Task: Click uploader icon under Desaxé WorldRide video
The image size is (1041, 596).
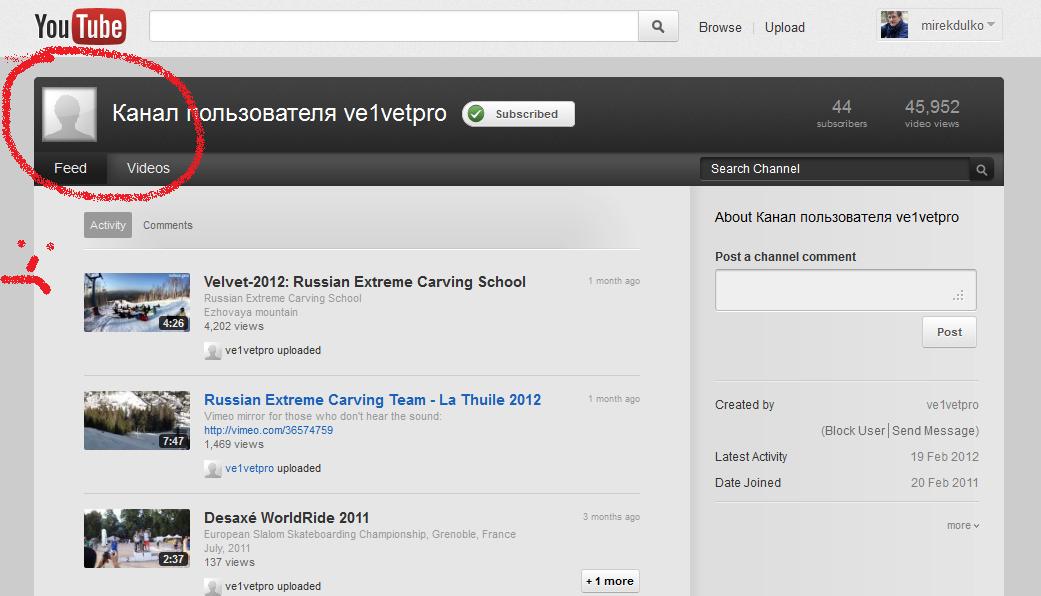Action: 212,587
